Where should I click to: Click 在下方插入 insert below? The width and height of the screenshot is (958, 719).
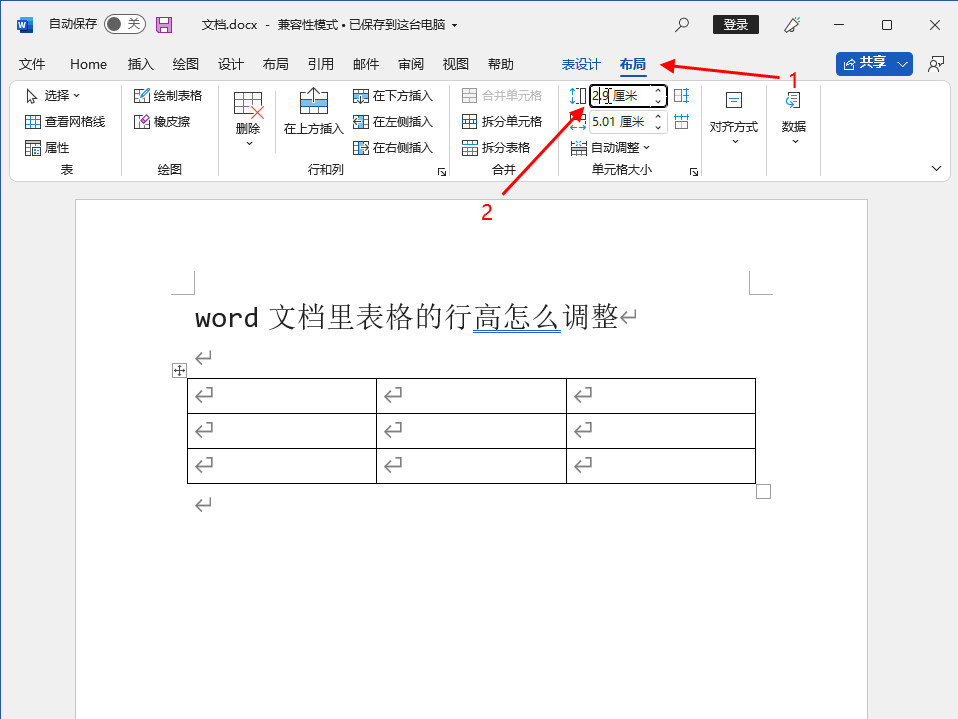tap(393, 96)
